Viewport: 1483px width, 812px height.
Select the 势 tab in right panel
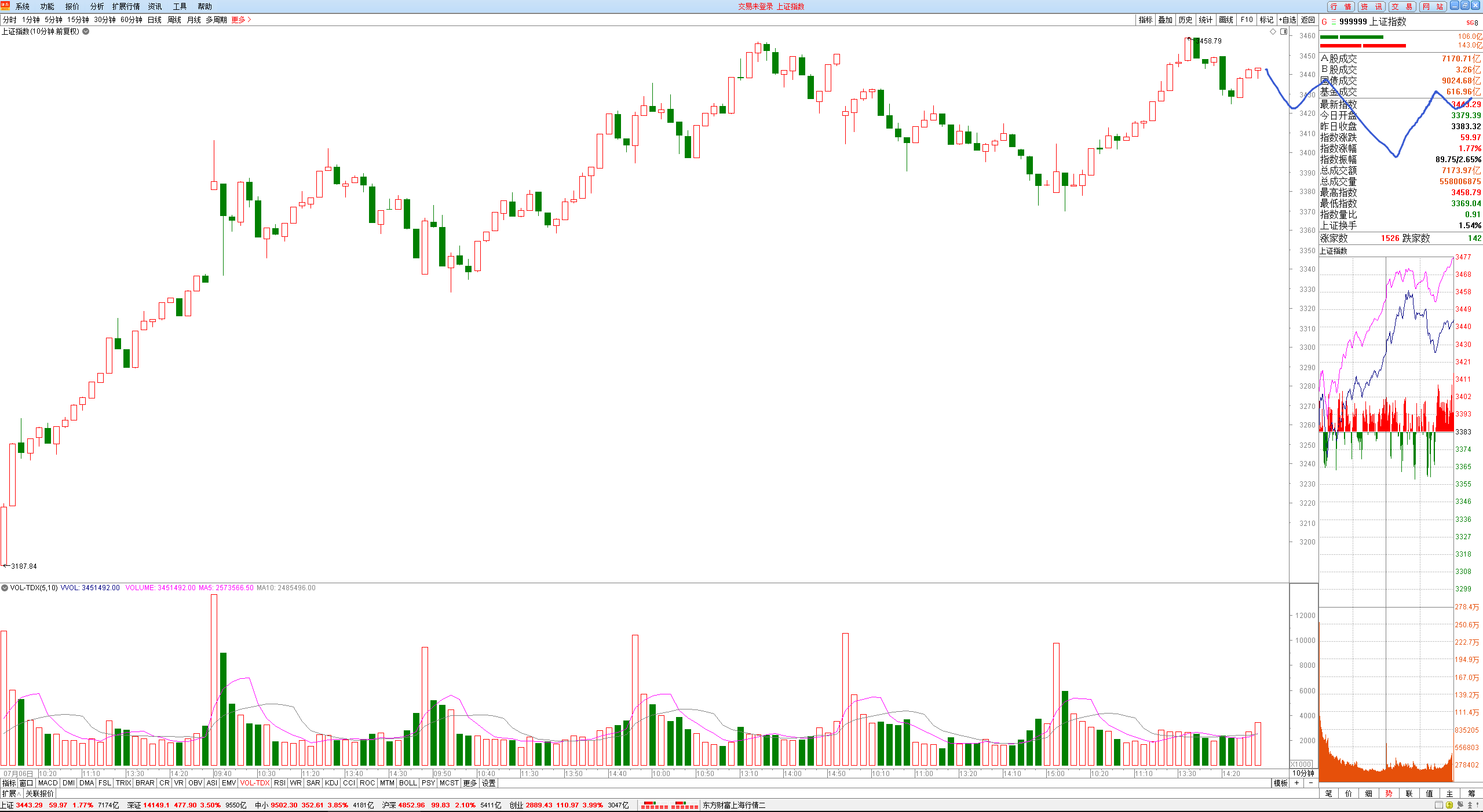[1389, 793]
